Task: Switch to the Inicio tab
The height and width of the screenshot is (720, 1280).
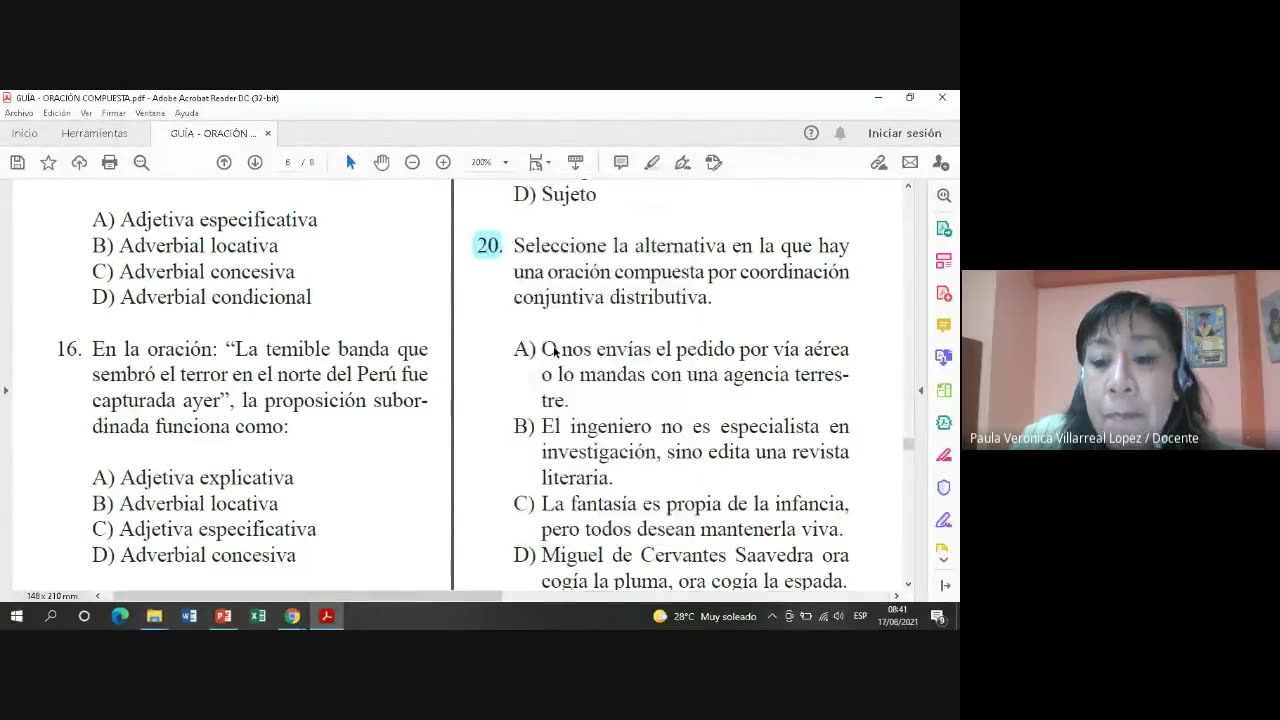Action: [25, 133]
